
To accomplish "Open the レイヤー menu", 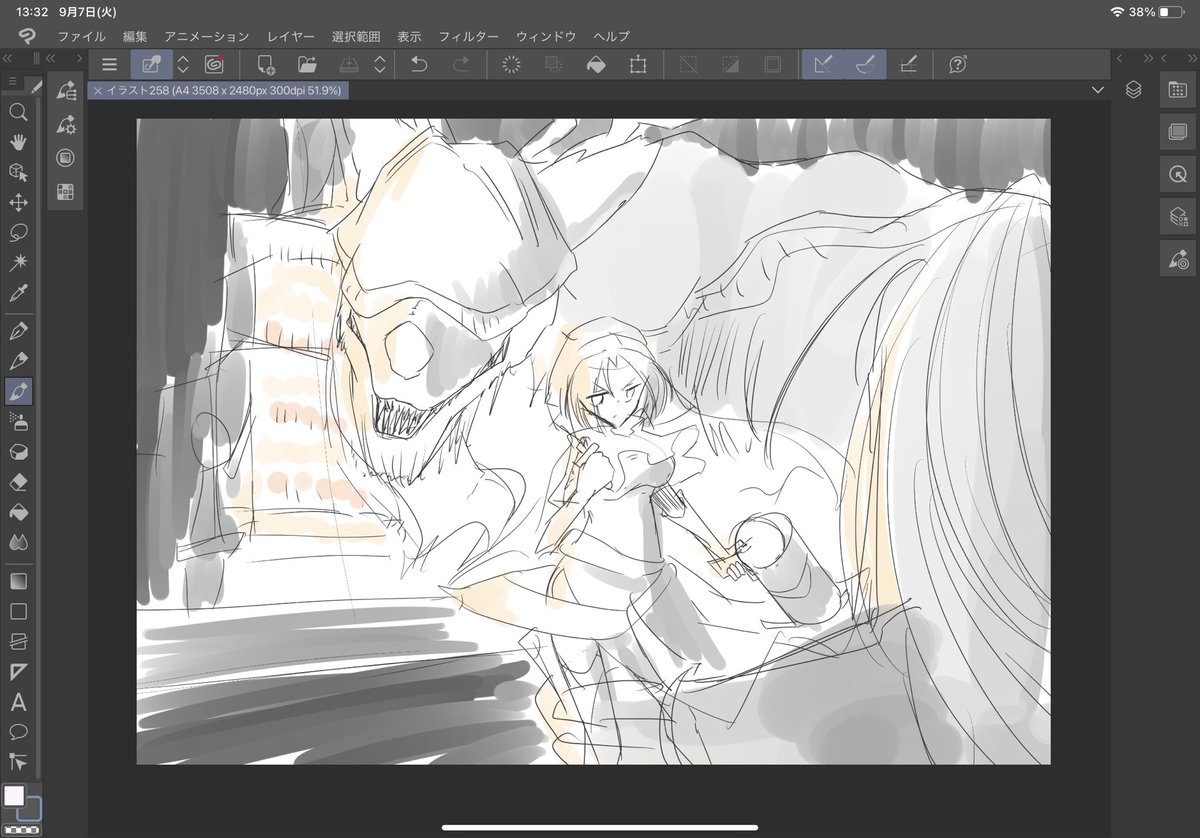I will coord(291,36).
